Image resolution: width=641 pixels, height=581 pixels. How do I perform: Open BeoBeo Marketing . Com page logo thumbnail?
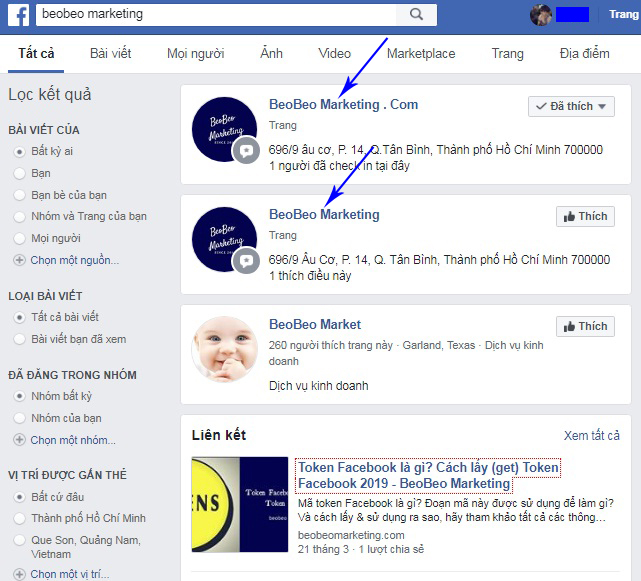[x=224, y=130]
